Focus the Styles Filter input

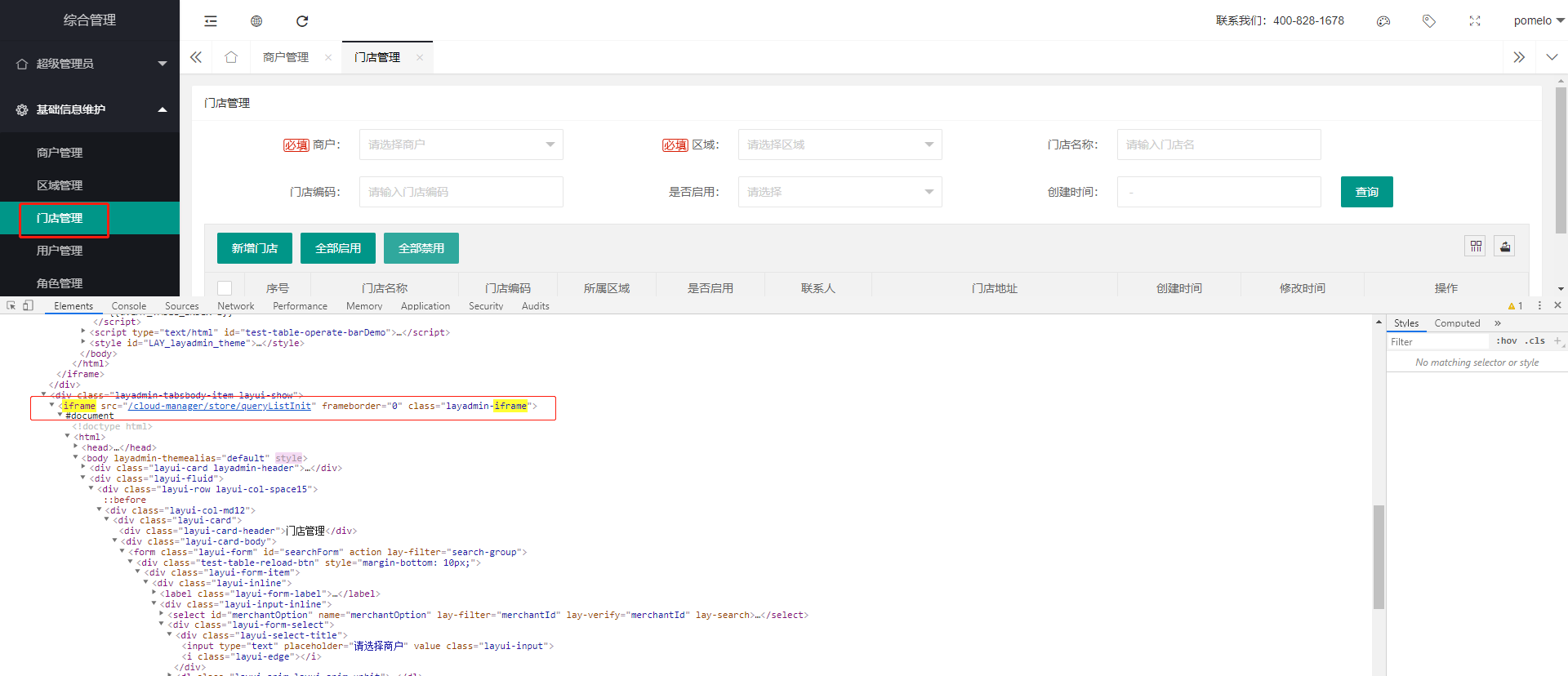[x=1439, y=341]
